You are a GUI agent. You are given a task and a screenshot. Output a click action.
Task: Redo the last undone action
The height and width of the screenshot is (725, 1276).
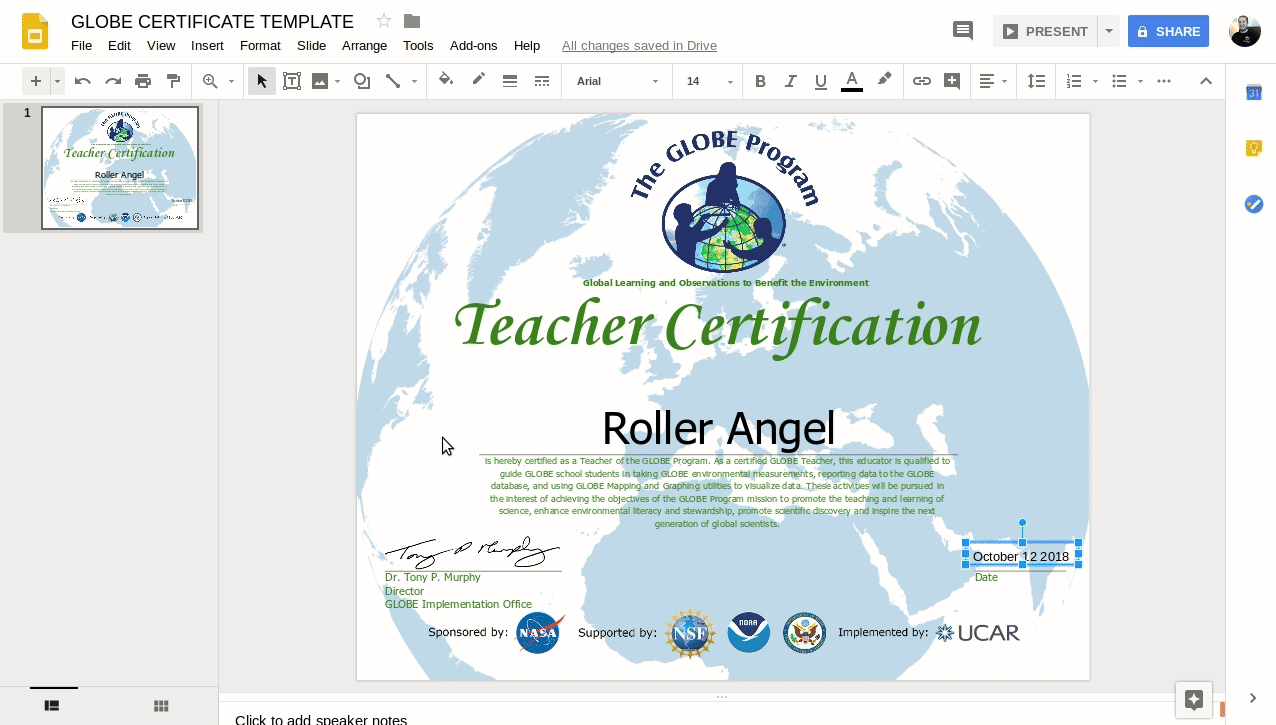113,81
